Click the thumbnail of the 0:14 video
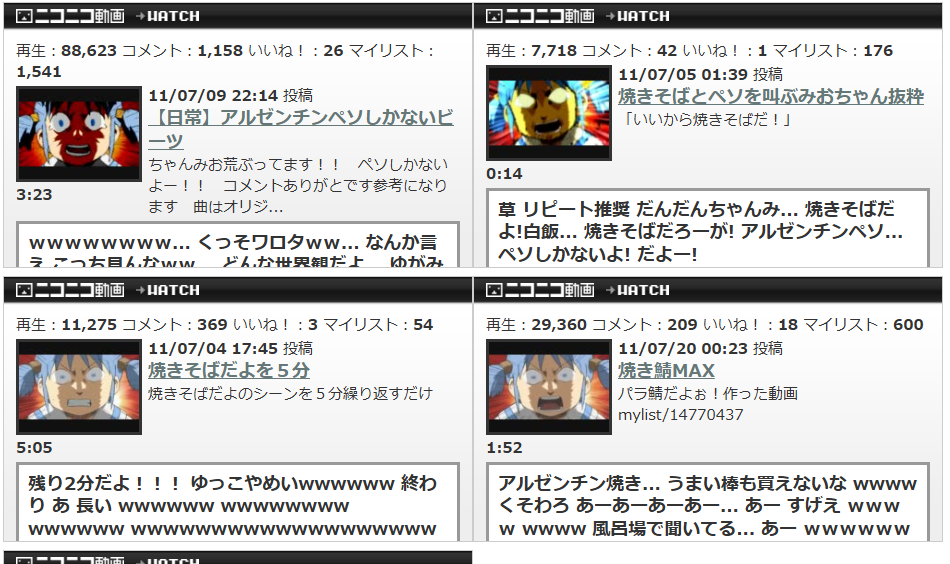 (548, 112)
